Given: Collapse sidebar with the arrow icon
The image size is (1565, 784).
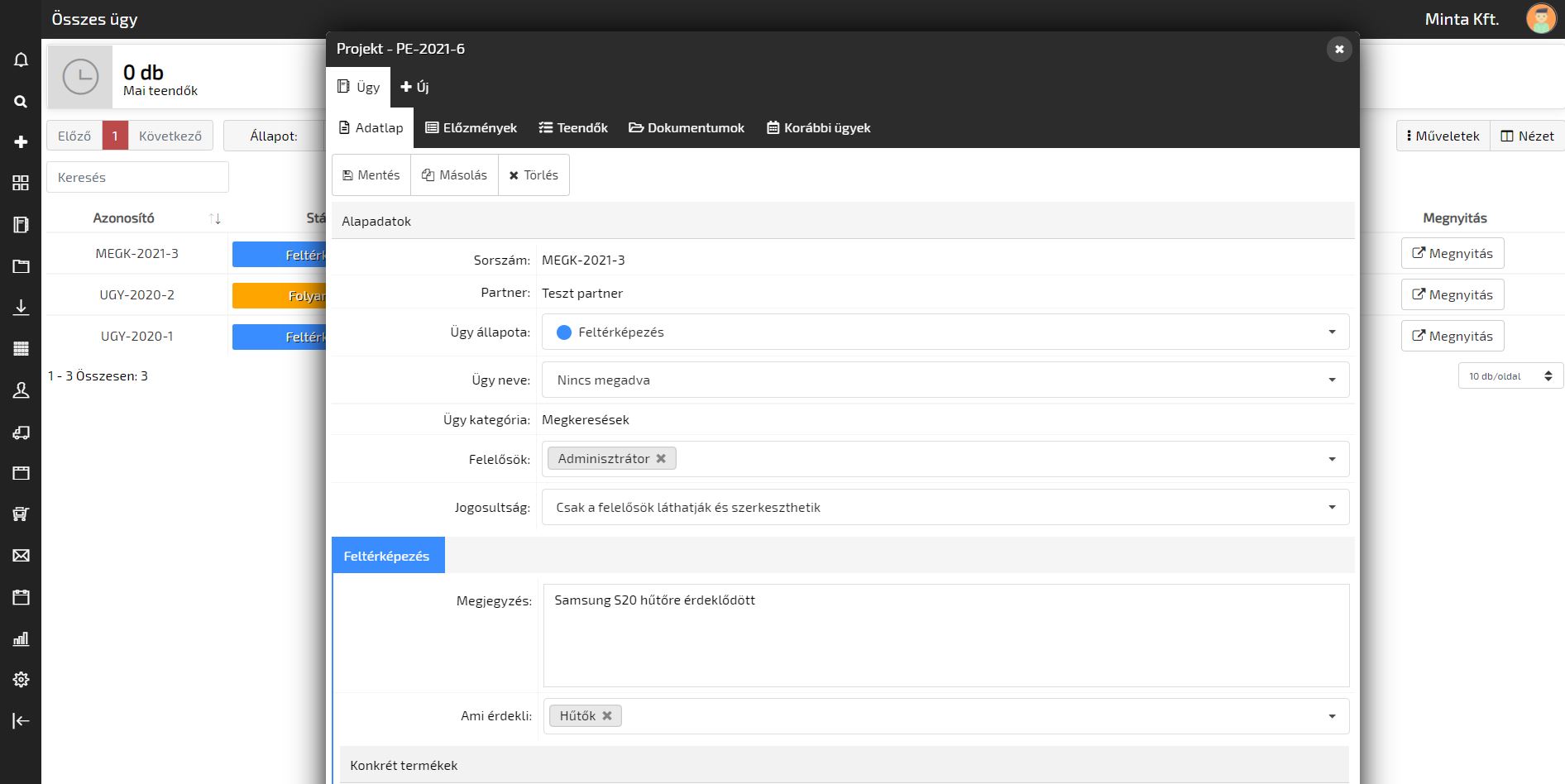Looking at the screenshot, I should pos(21,720).
